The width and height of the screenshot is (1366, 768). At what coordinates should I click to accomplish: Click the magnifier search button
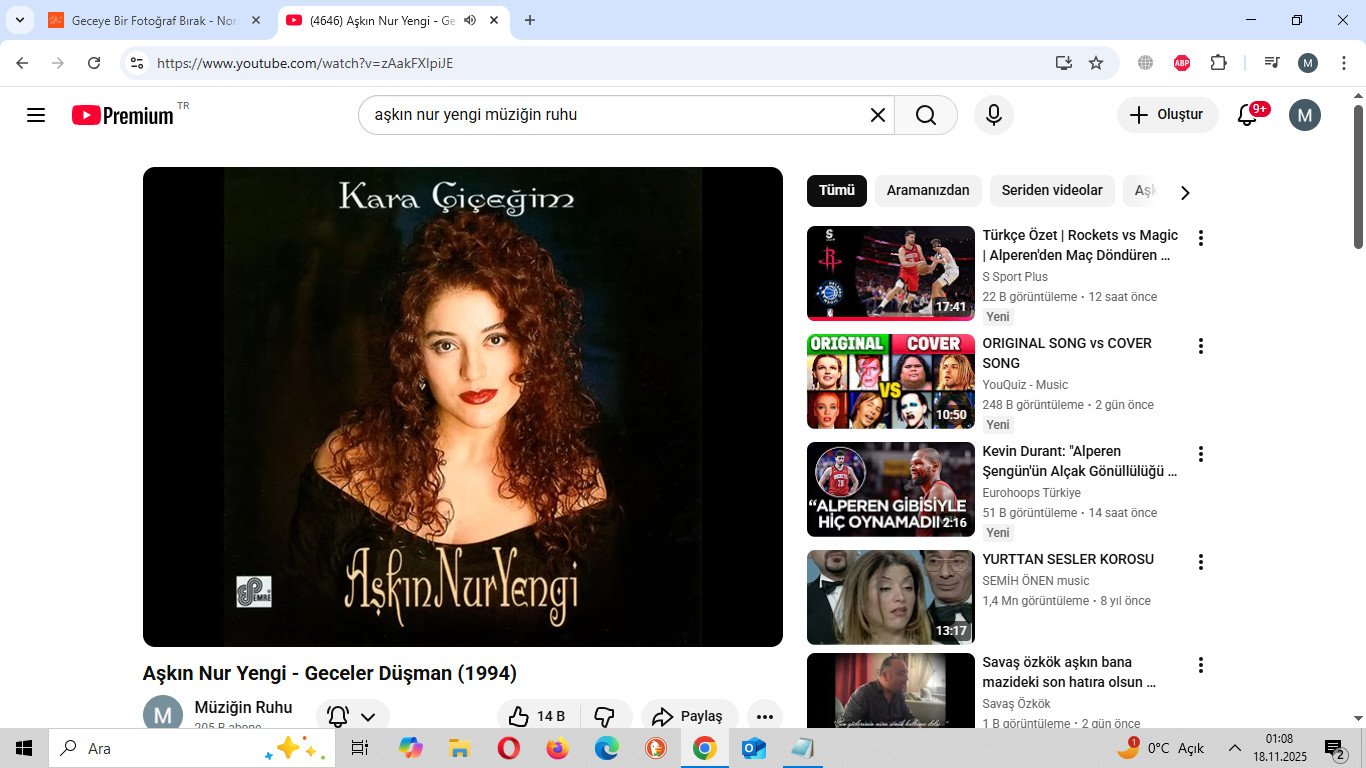point(926,115)
